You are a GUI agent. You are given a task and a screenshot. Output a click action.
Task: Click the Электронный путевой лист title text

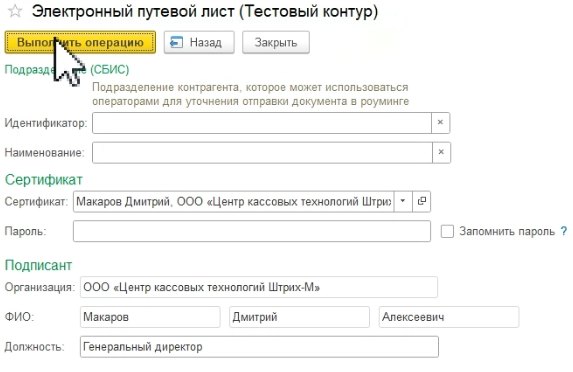click(x=205, y=11)
